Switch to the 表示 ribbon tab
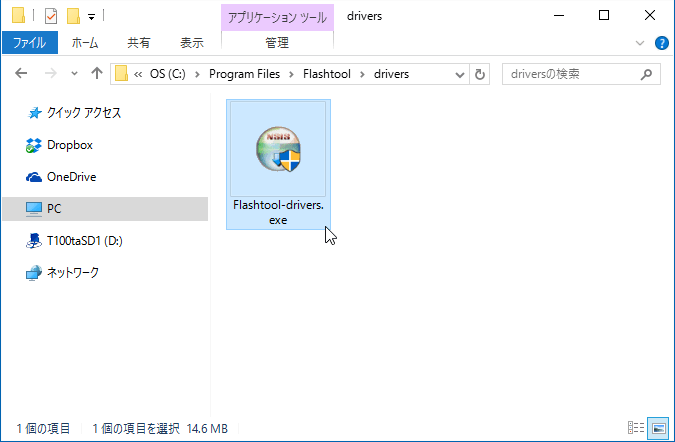This screenshot has width=675, height=442. [x=192, y=43]
